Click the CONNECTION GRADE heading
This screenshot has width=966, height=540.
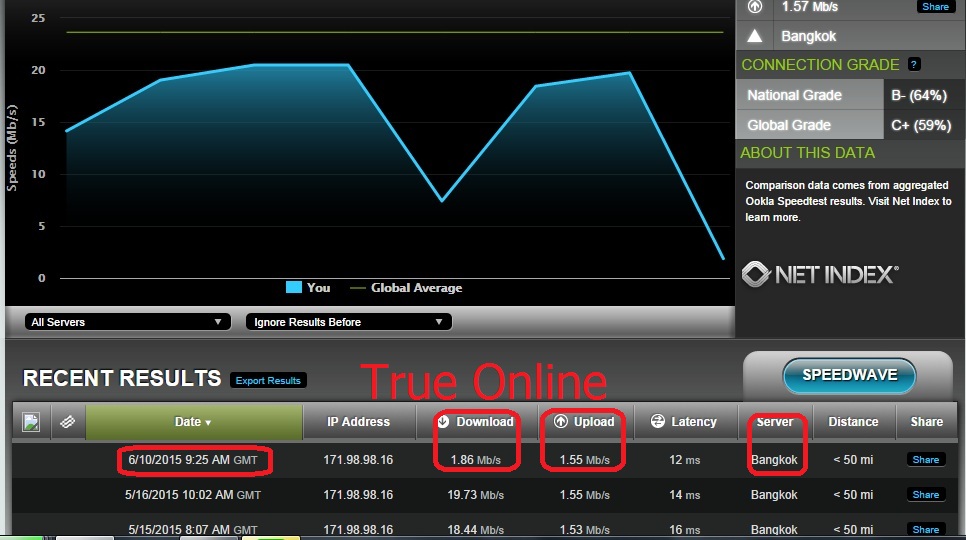[820, 65]
